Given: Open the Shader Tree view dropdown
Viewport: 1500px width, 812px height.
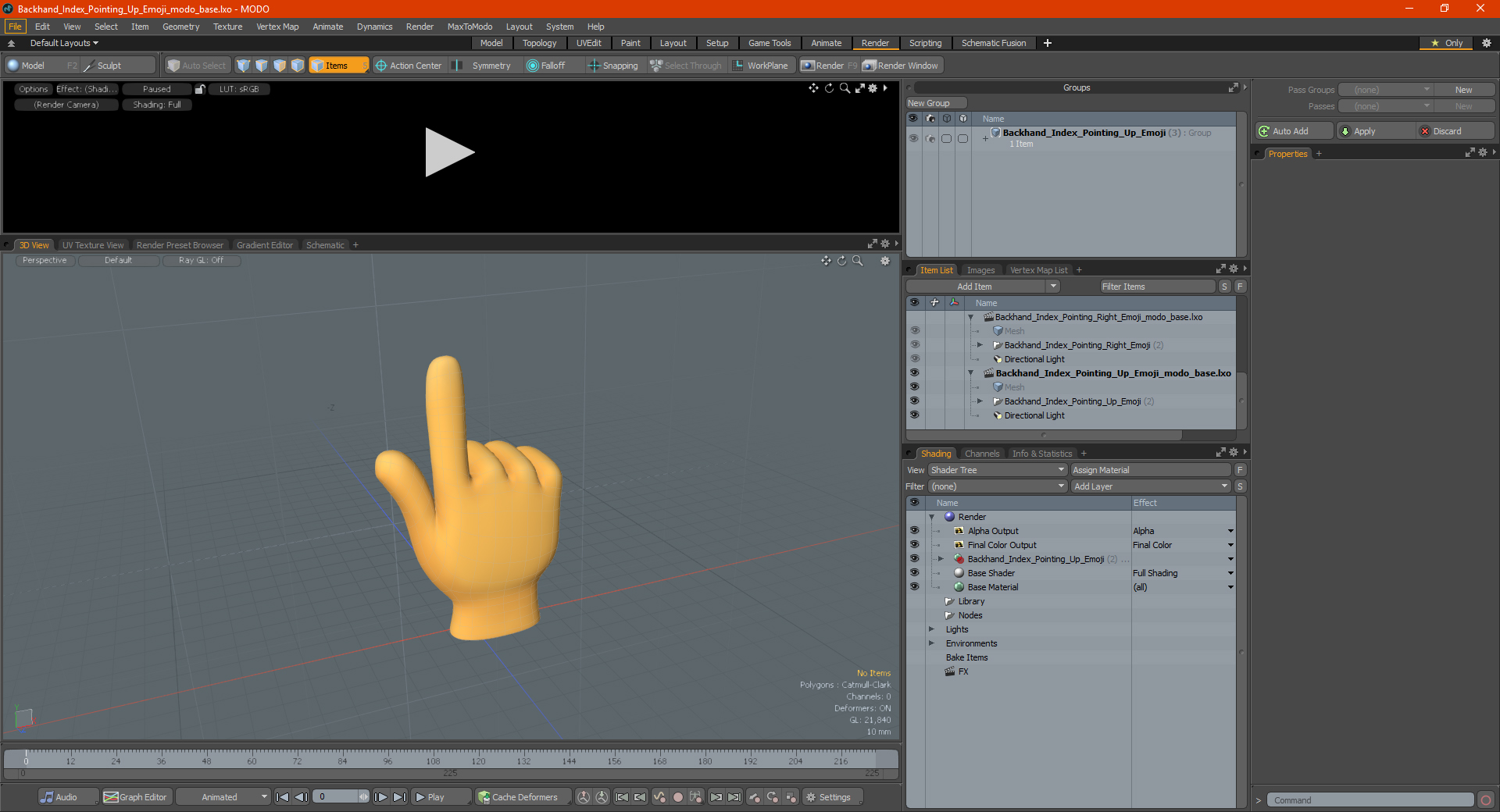Looking at the screenshot, I should tap(998, 470).
